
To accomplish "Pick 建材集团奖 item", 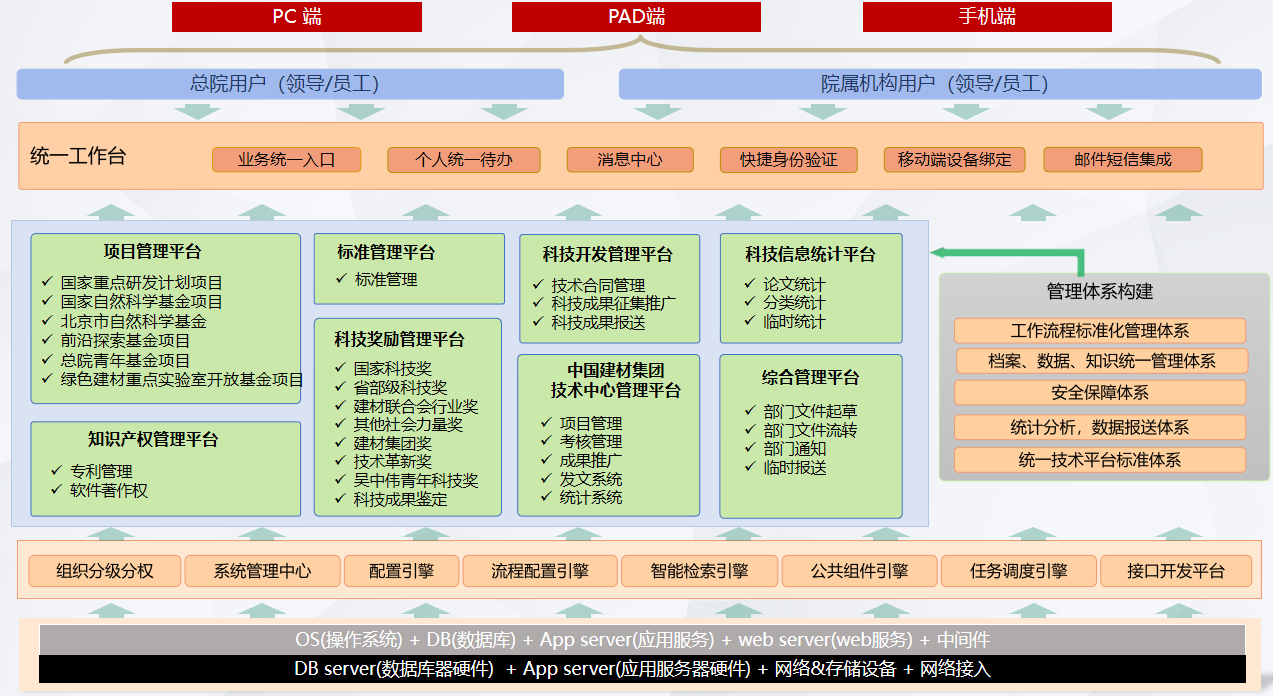I will 393,443.
